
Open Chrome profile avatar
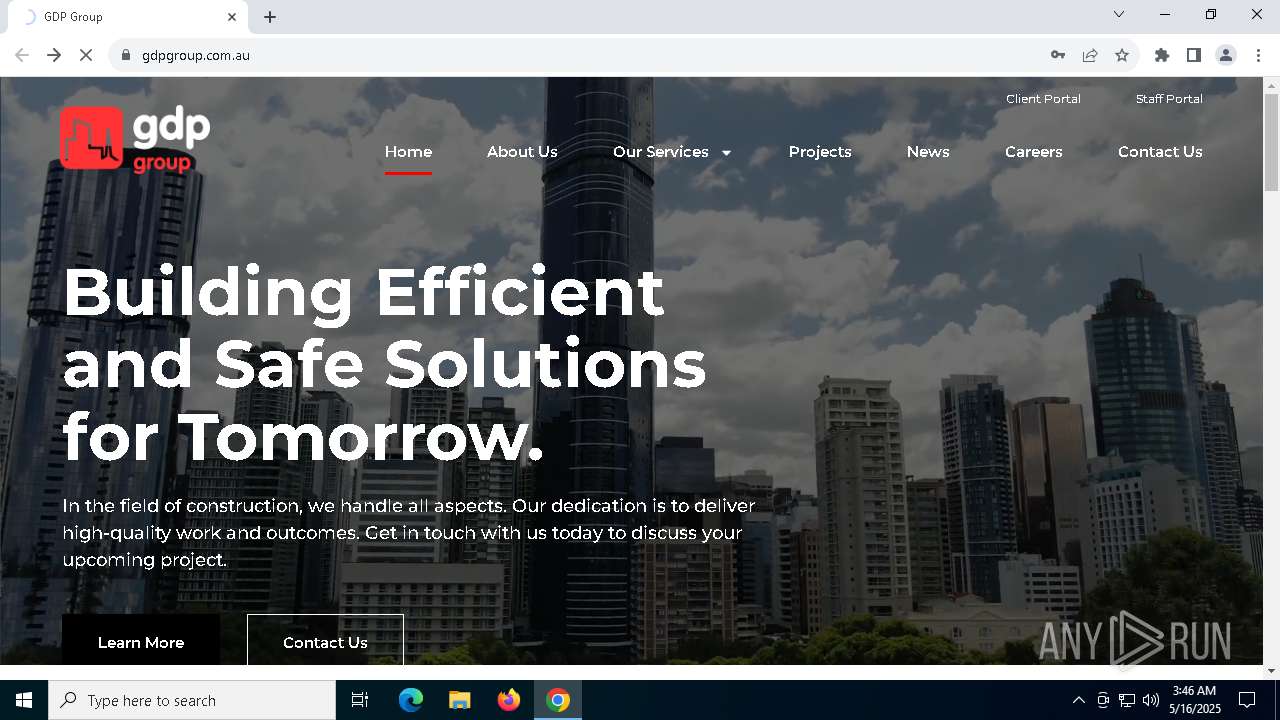click(1226, 55)
